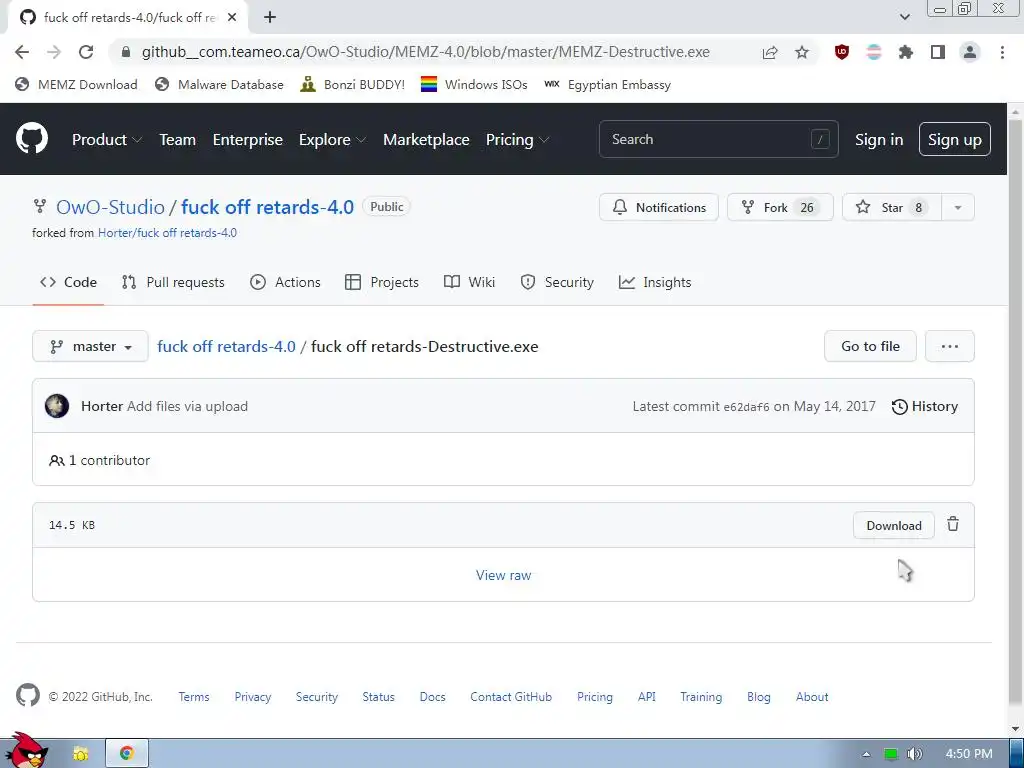Click Horter's avatar image

tap(57, 406)
